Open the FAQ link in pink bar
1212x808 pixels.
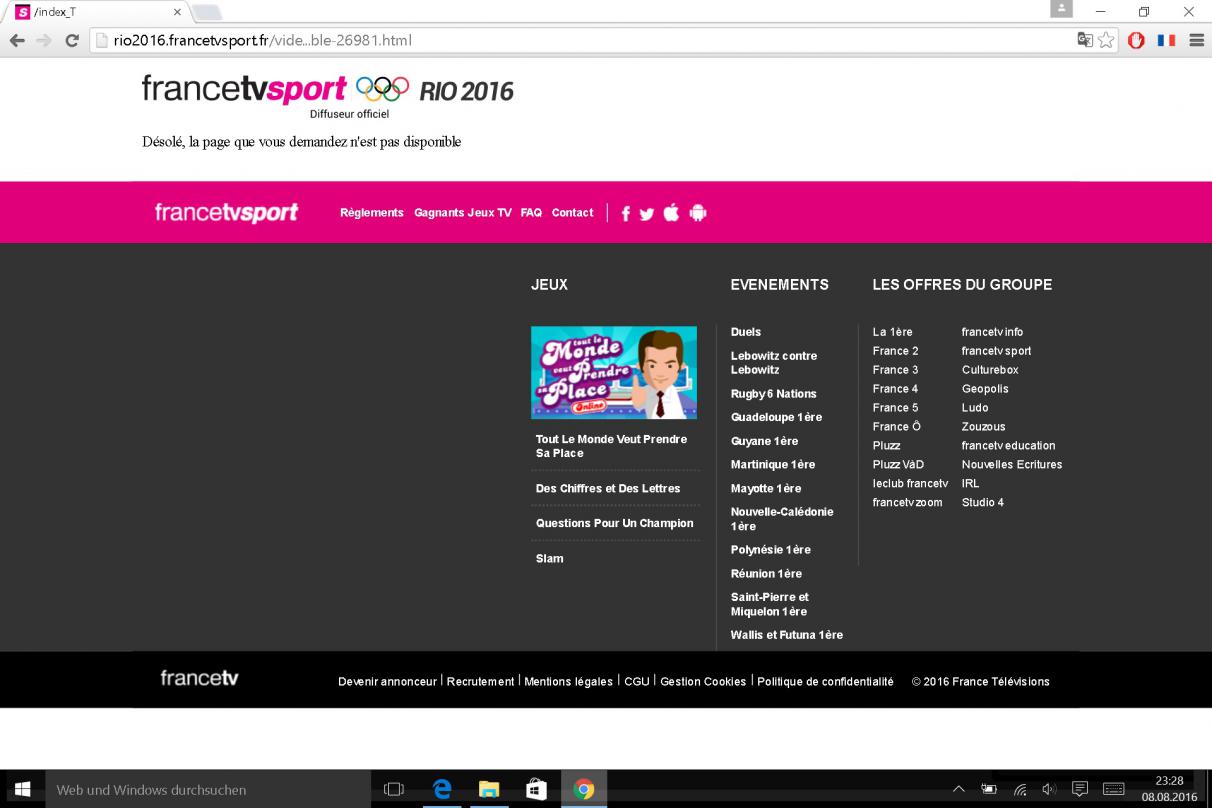[x=531, y=213]
